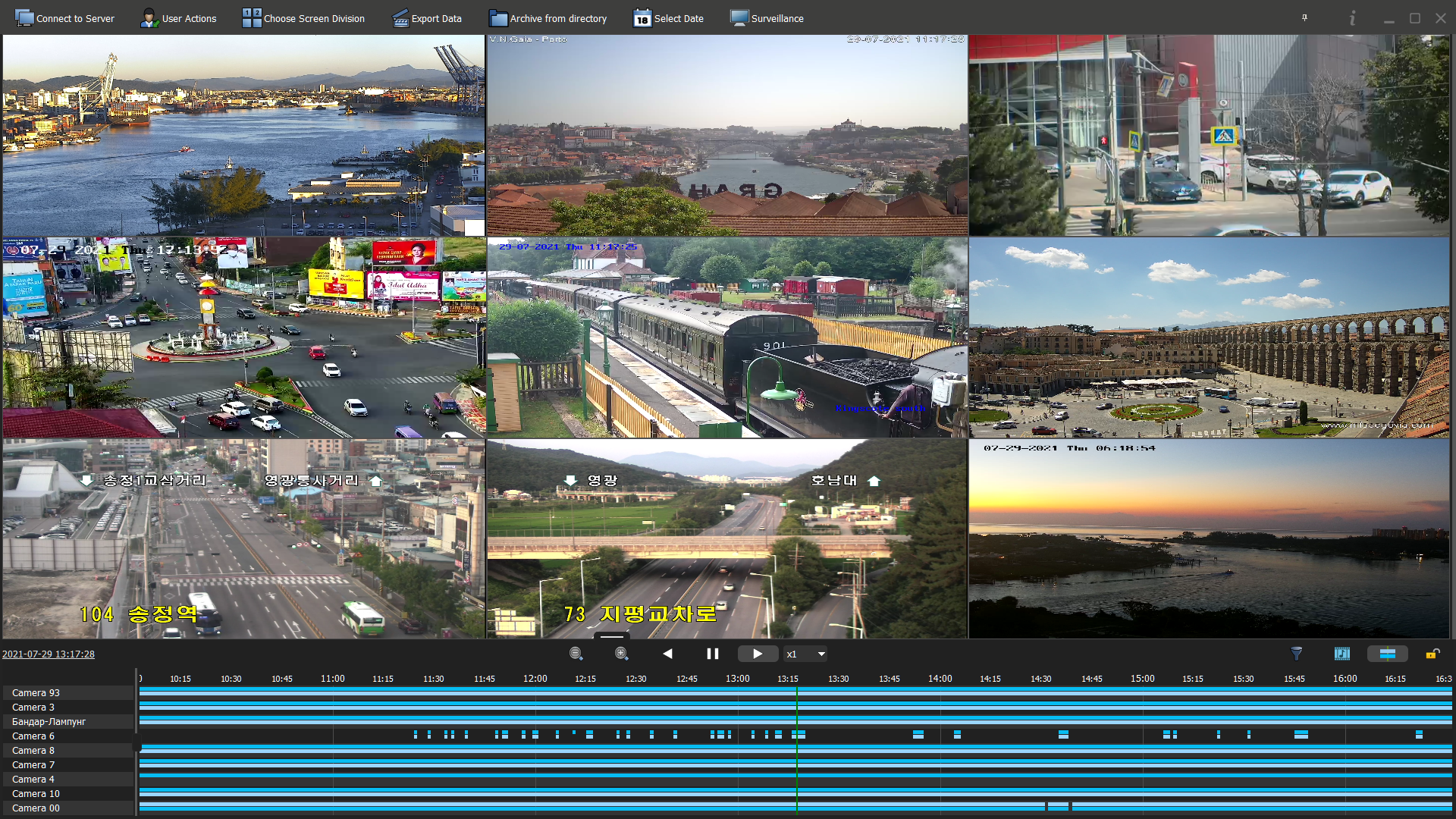Select the pedestrian crossing street camera view
This screenshot has height=819, width=1456.
[1210, 135]
